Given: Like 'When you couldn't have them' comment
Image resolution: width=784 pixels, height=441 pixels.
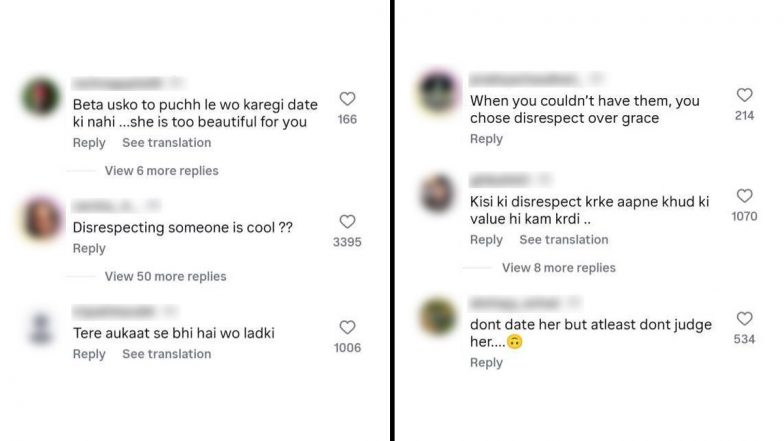Looking at the screenshot, I should pyautogui.click(x=744, y=95).
